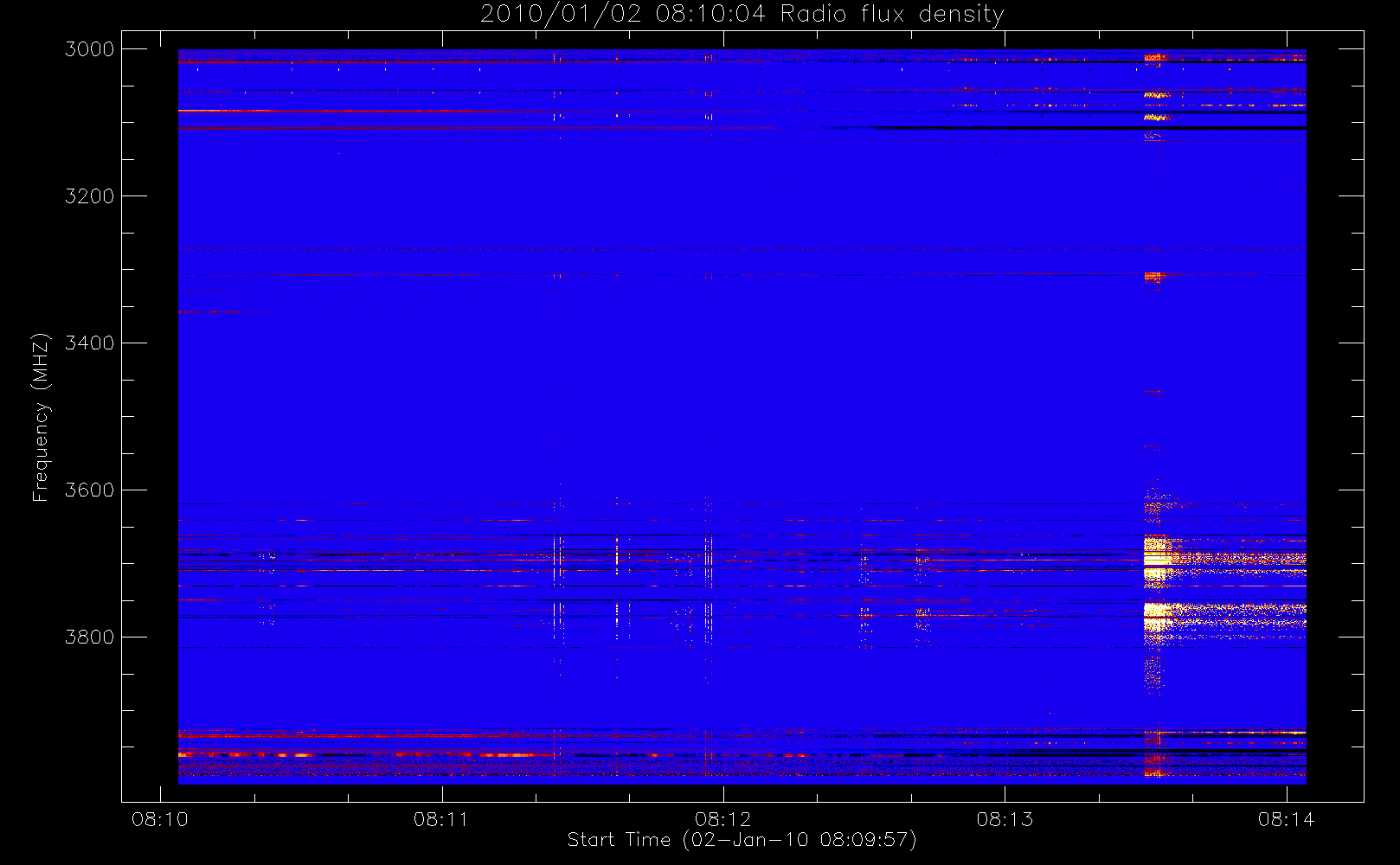Click the 08:13 time axis label
Screen dimensions: 1400x865
(1005, 819)
